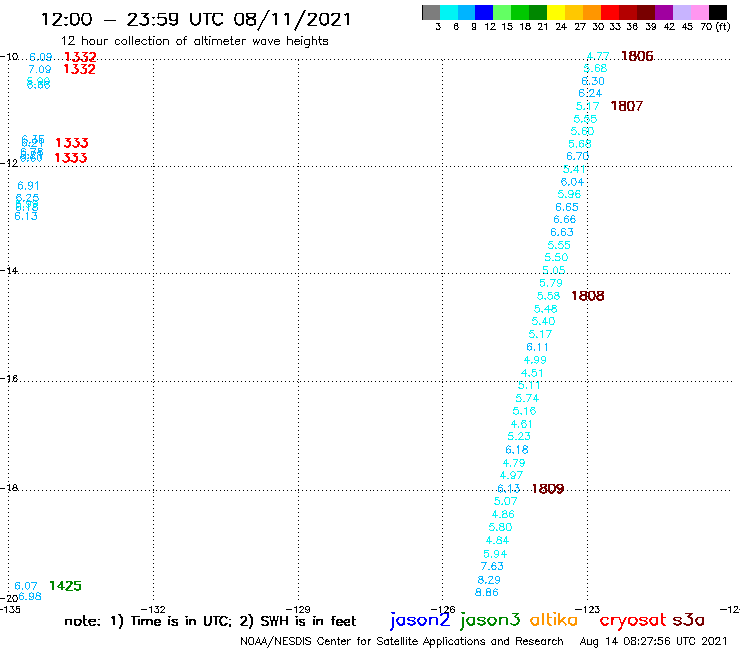This screenshot has width=740, height=650.
Task: Click the title '12:00 – 23:59 UTC 08/11/2021'
Action: pyautogui.click(x=196, y=19)
